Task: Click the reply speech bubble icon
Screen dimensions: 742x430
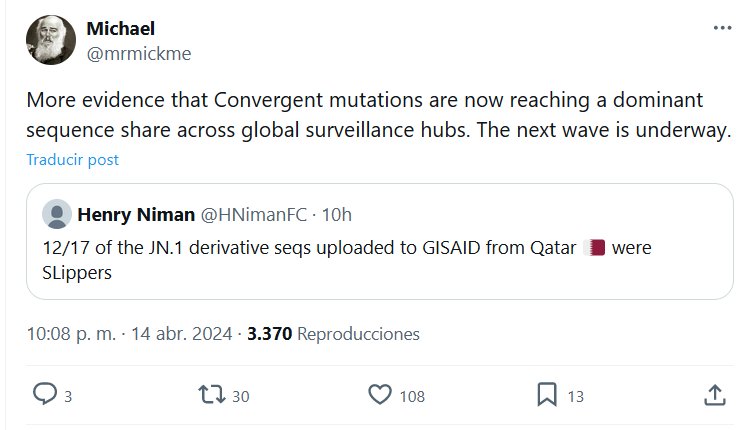Action: click(x=45, y=395)
